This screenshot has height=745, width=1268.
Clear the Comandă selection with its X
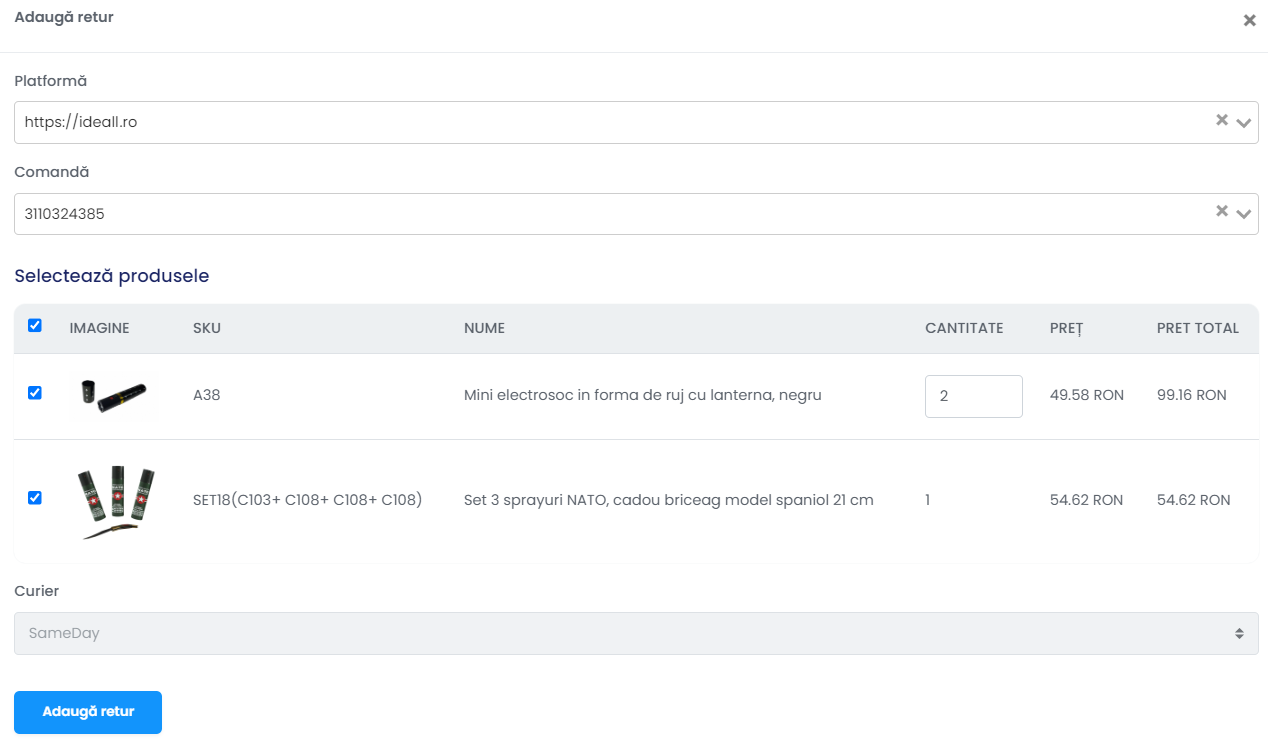(1221, 211)
